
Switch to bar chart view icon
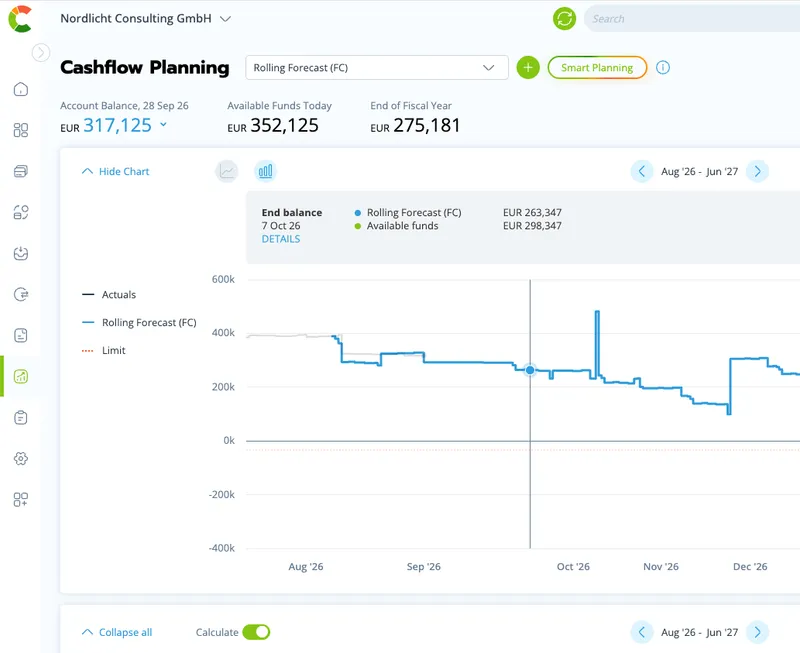(x=265, y=171)
